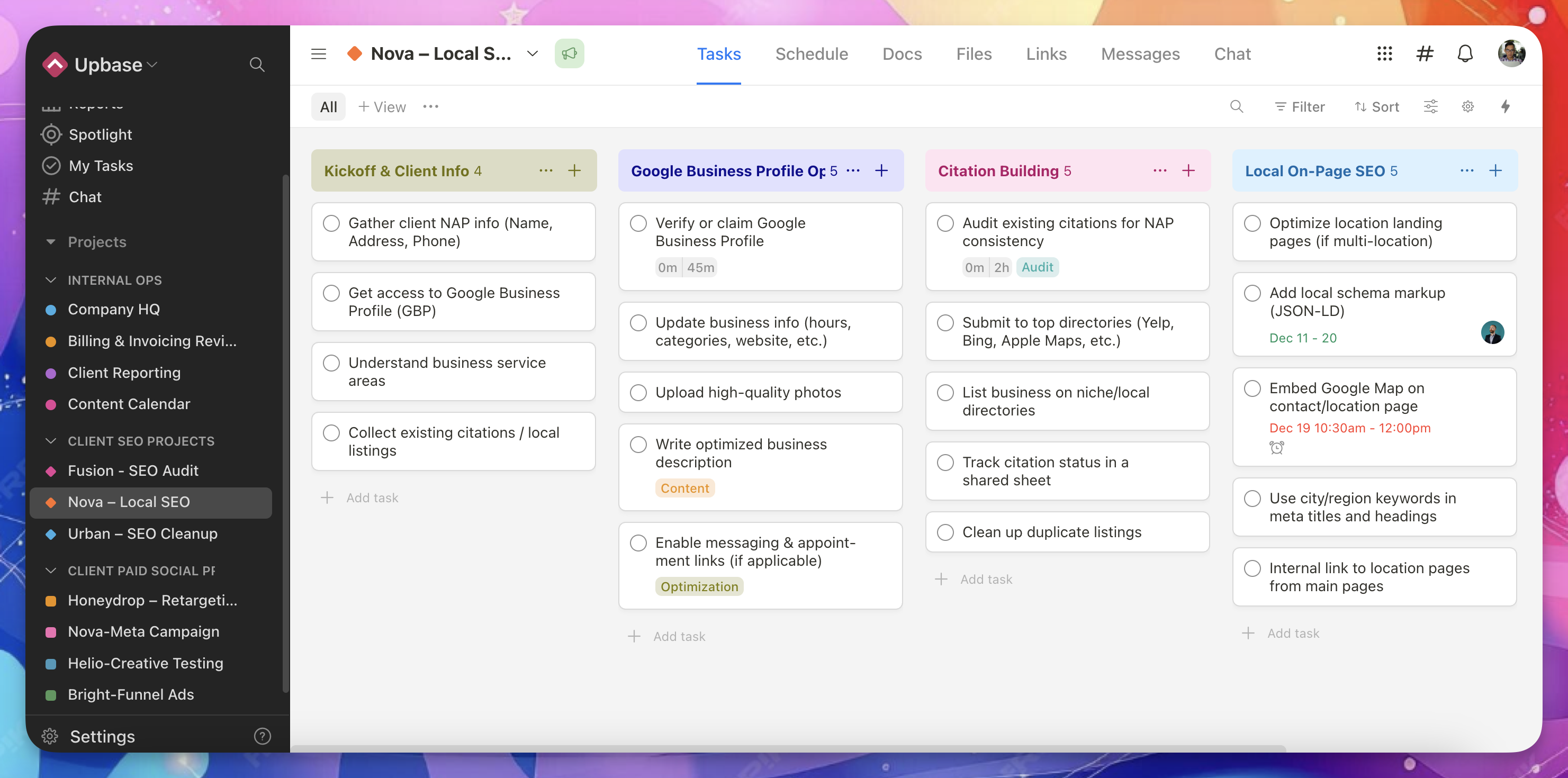Image resolution: width=1568 pixels, height=778 pixels.
Task: Click the Filter button
Action: 1300,106
